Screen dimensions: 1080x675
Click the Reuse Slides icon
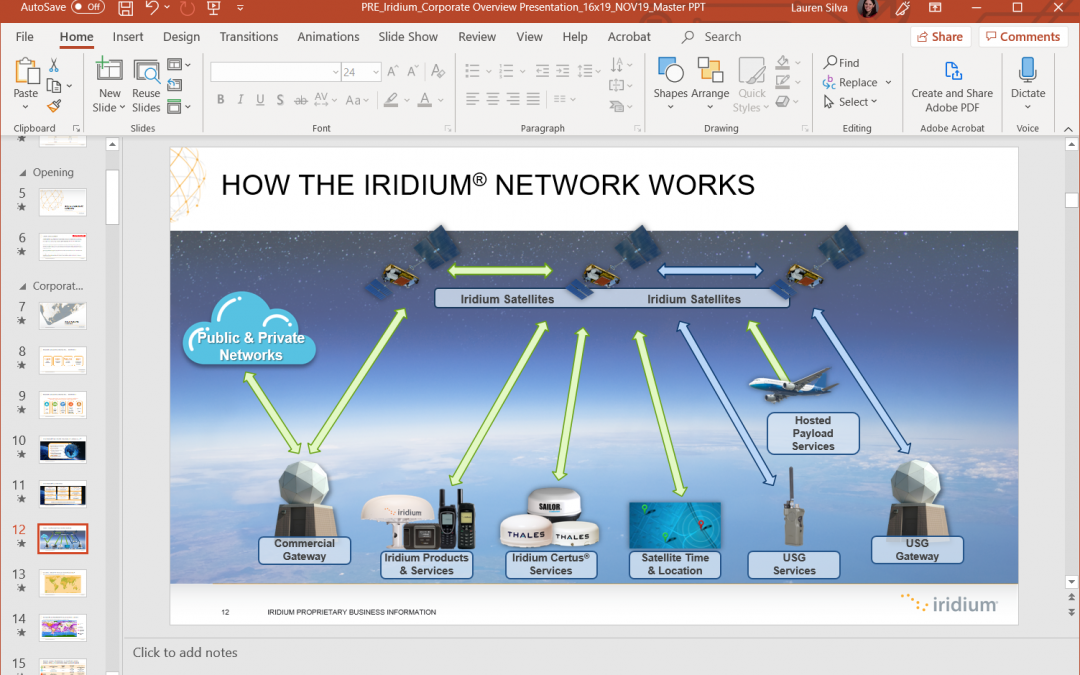146,71
